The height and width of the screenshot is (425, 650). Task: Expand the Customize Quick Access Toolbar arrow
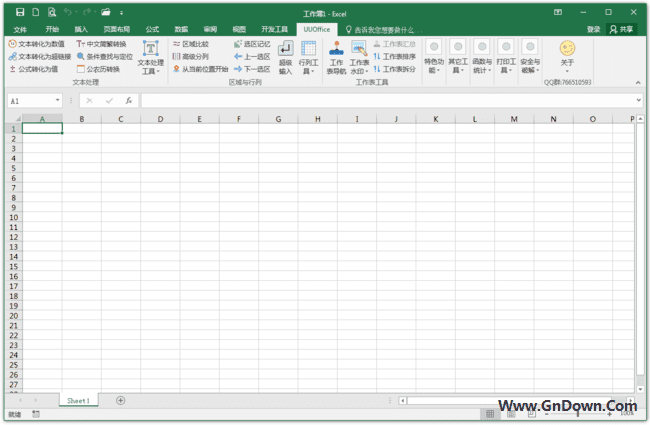pos(121,13)
